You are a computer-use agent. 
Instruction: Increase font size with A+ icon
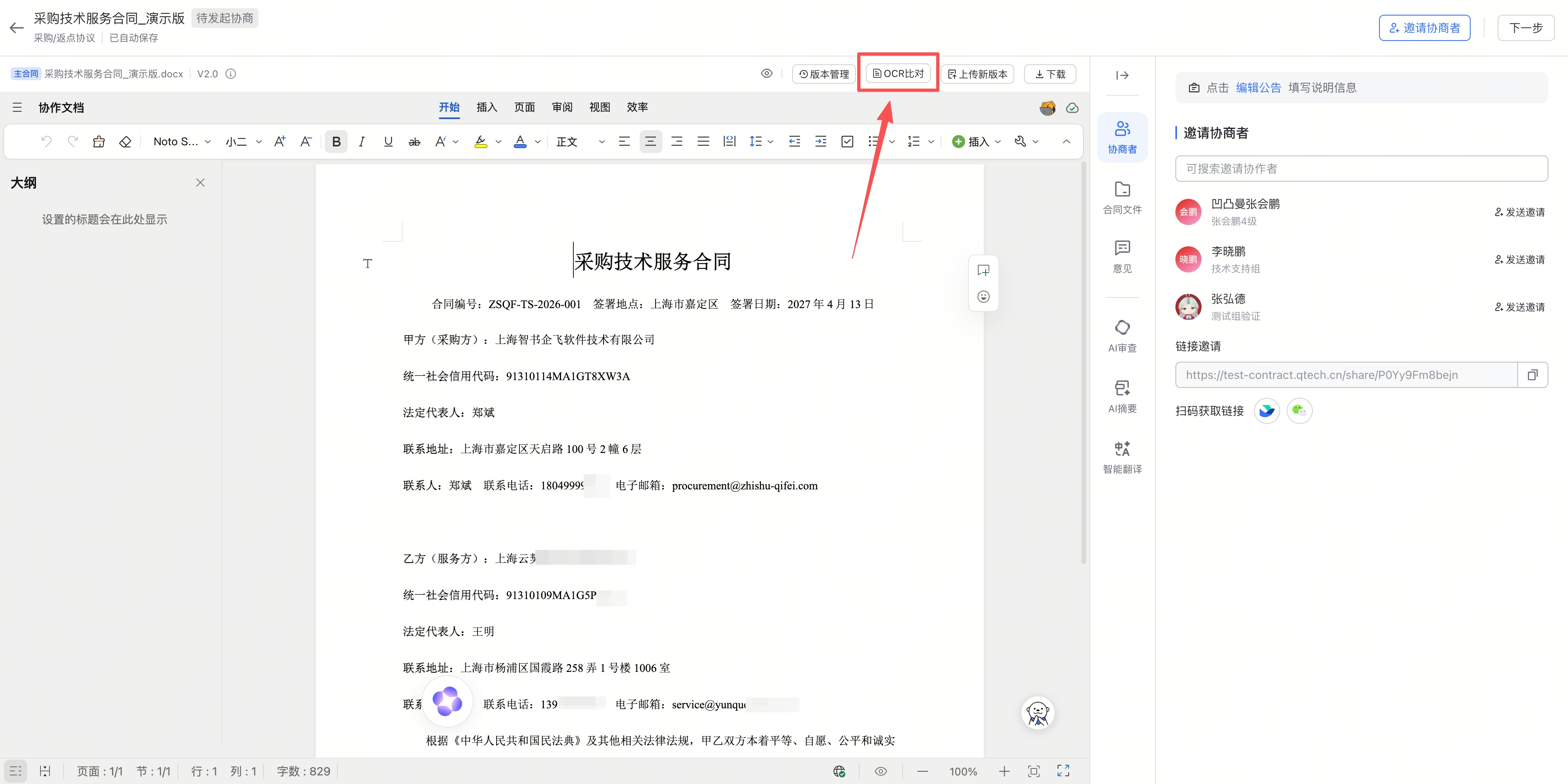tap(280, 142)
